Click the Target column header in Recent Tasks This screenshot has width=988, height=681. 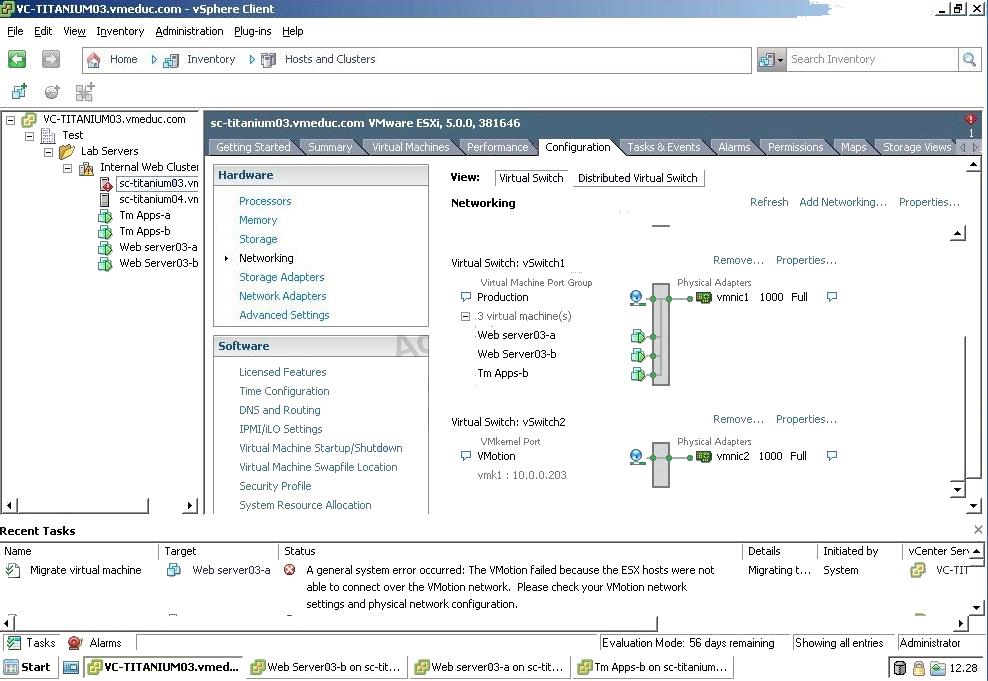pos(218,551)
